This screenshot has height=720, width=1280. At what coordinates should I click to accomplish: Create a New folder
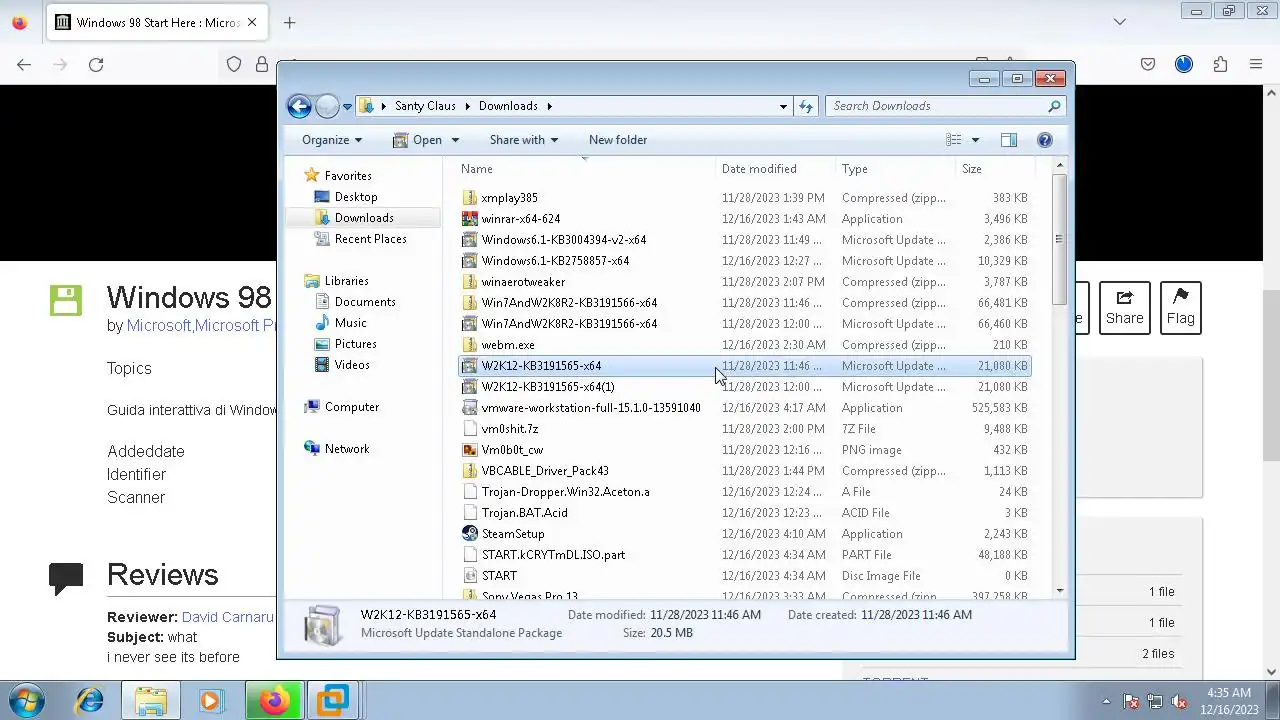pyautogui.click(x=618, y=140)
